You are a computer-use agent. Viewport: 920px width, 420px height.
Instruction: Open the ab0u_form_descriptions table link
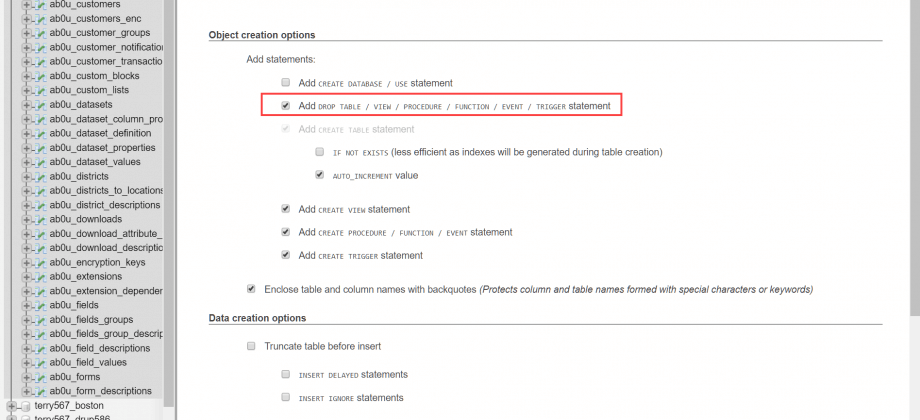pyautogui.click(x=100, y=391)
